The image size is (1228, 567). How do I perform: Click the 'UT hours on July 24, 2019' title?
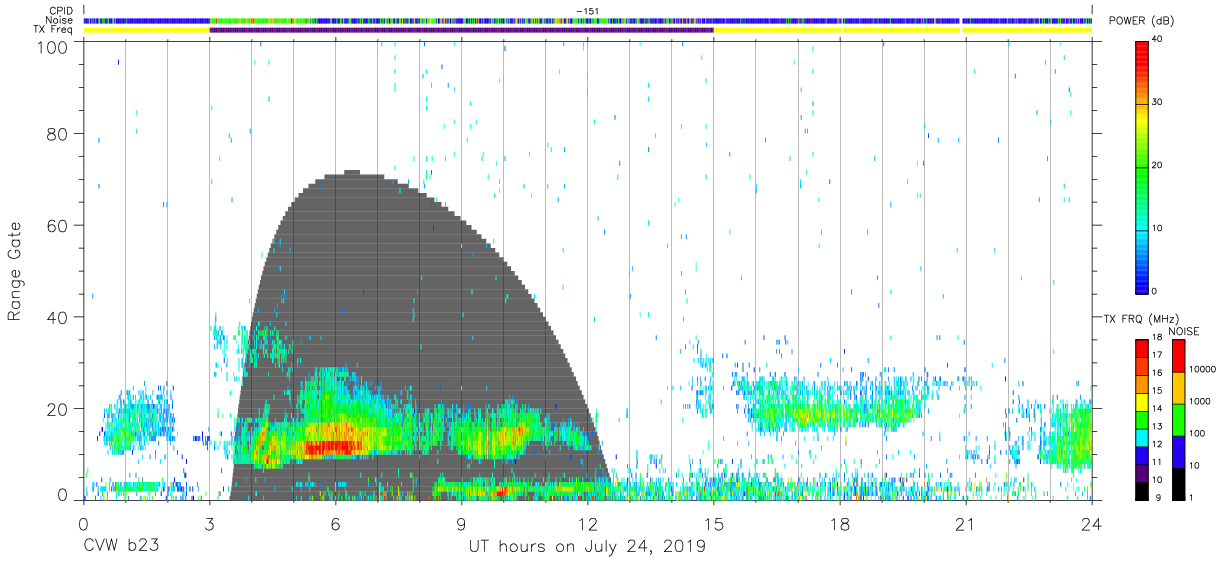click(587, 547)
